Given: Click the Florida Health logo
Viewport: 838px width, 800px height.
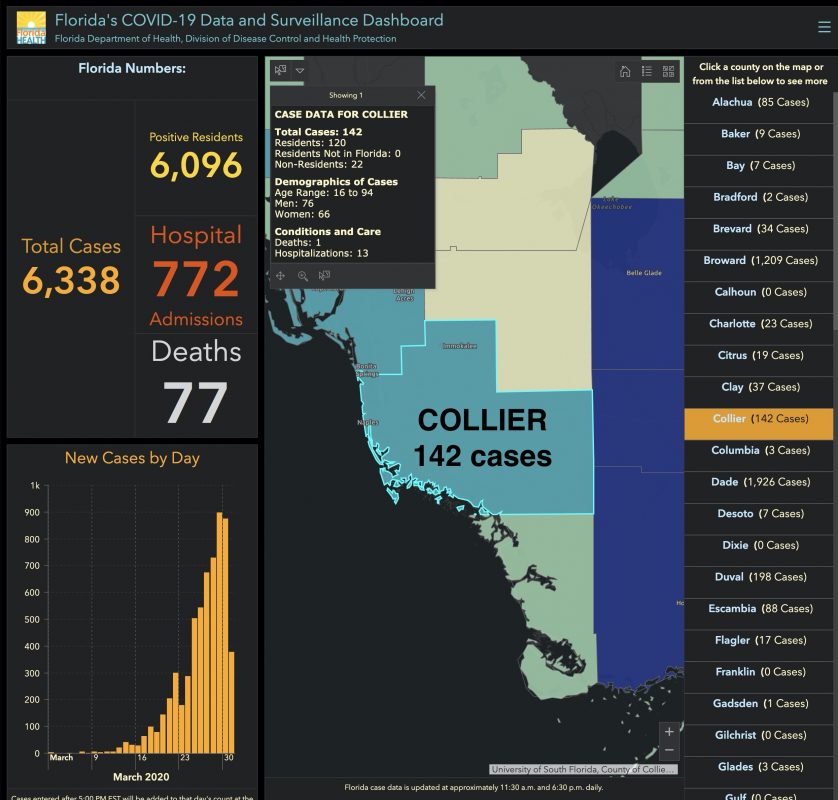Looking at the screenshot, I should (31, 28).
